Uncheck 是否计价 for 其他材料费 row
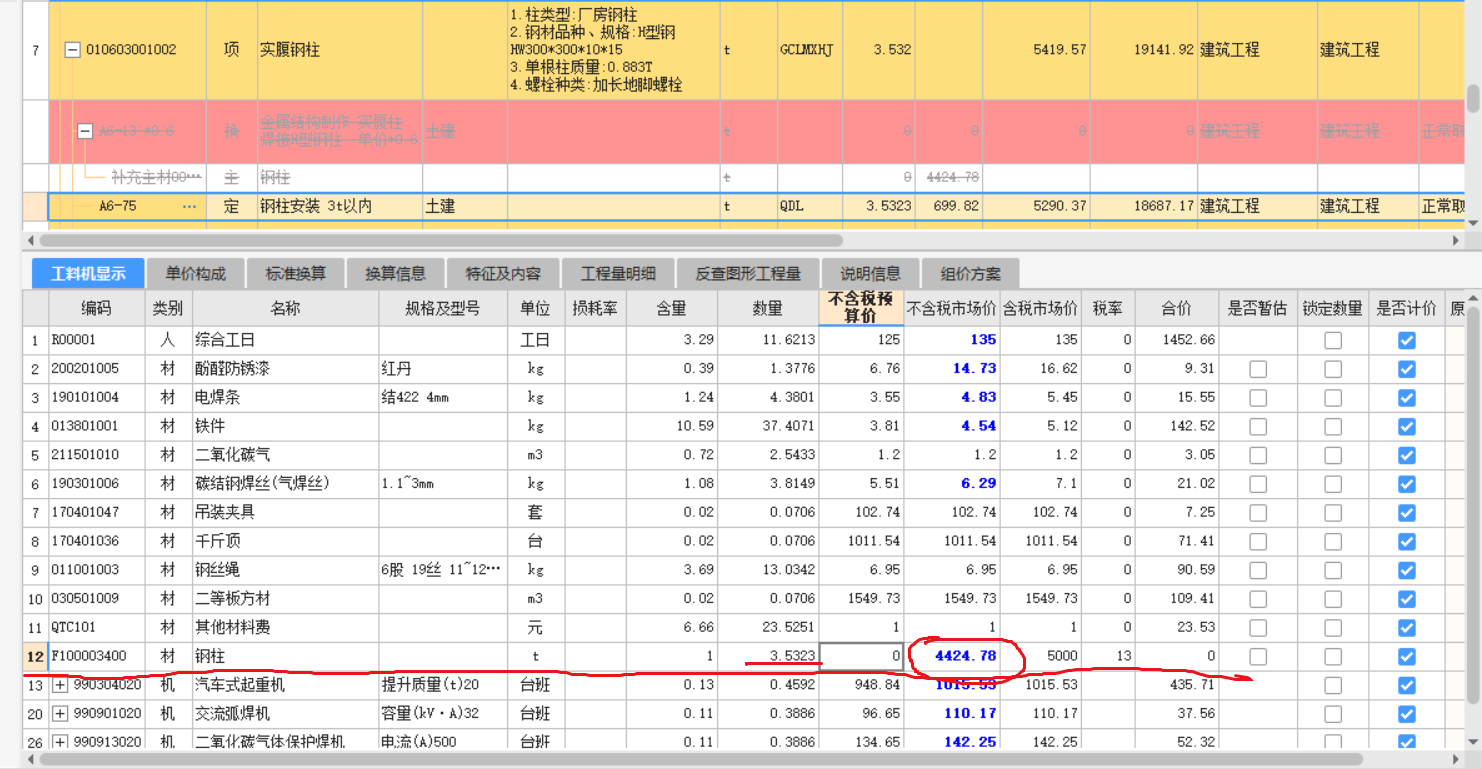The width and height of the screenshot is (1482, 769). point(1407,628)
